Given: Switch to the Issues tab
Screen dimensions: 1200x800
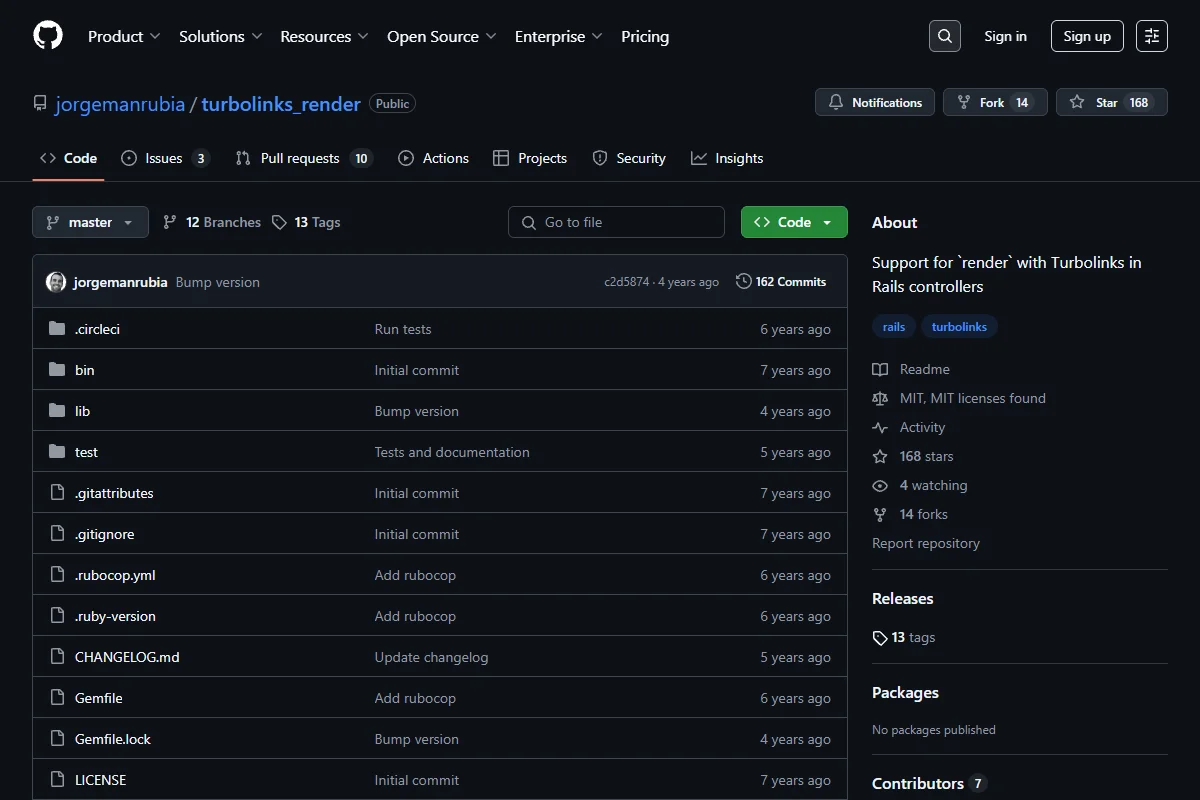Looking at the screenshot, I should (x=165, y=158).
